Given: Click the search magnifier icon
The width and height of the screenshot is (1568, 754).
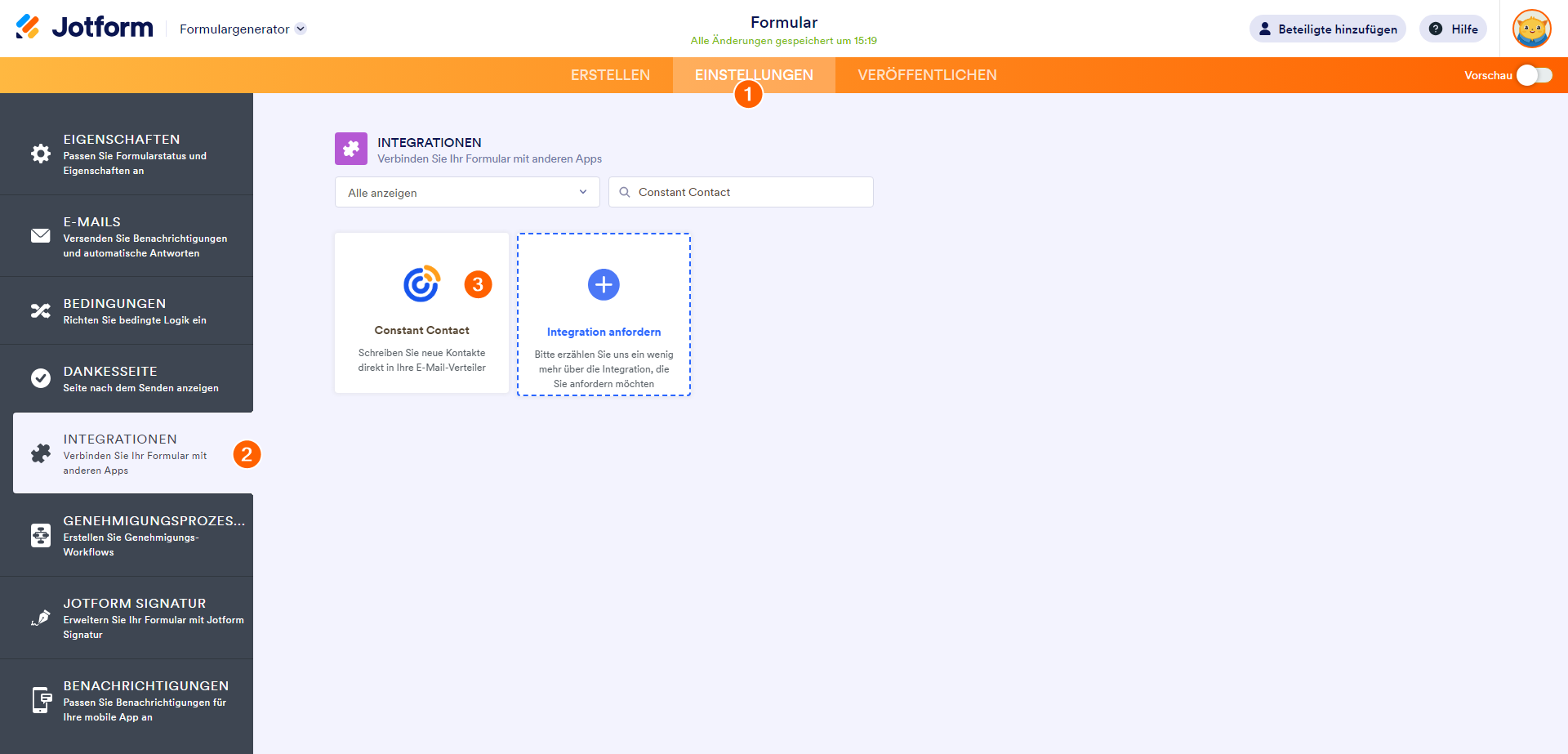Looking at the screenshot, I should pos(625,192).
